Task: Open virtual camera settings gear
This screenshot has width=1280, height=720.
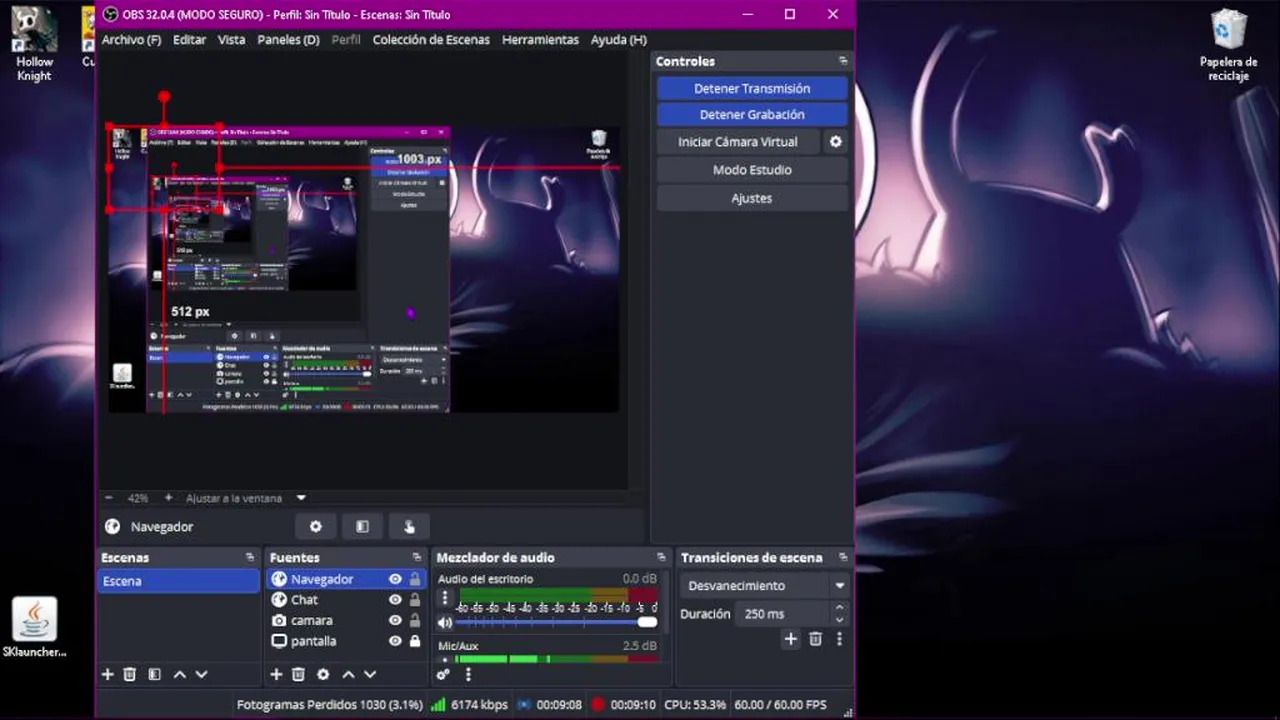Action: [836, 142]
